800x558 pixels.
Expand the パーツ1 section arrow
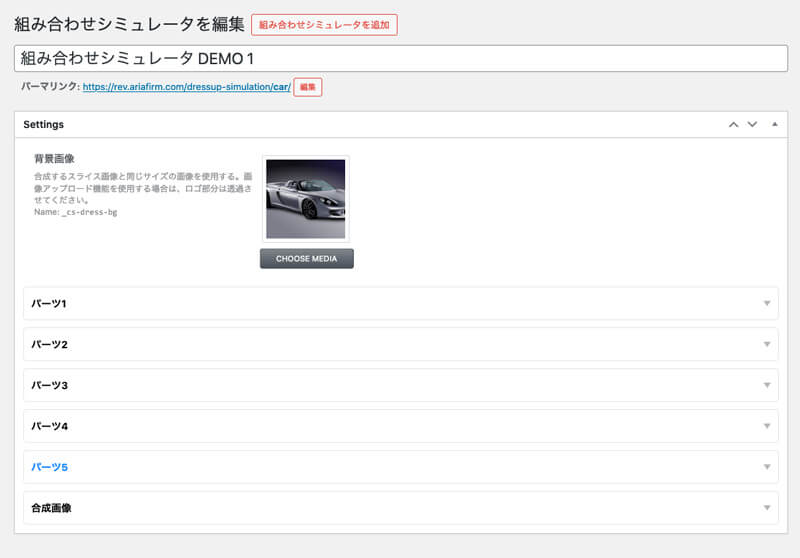point(767,303)
